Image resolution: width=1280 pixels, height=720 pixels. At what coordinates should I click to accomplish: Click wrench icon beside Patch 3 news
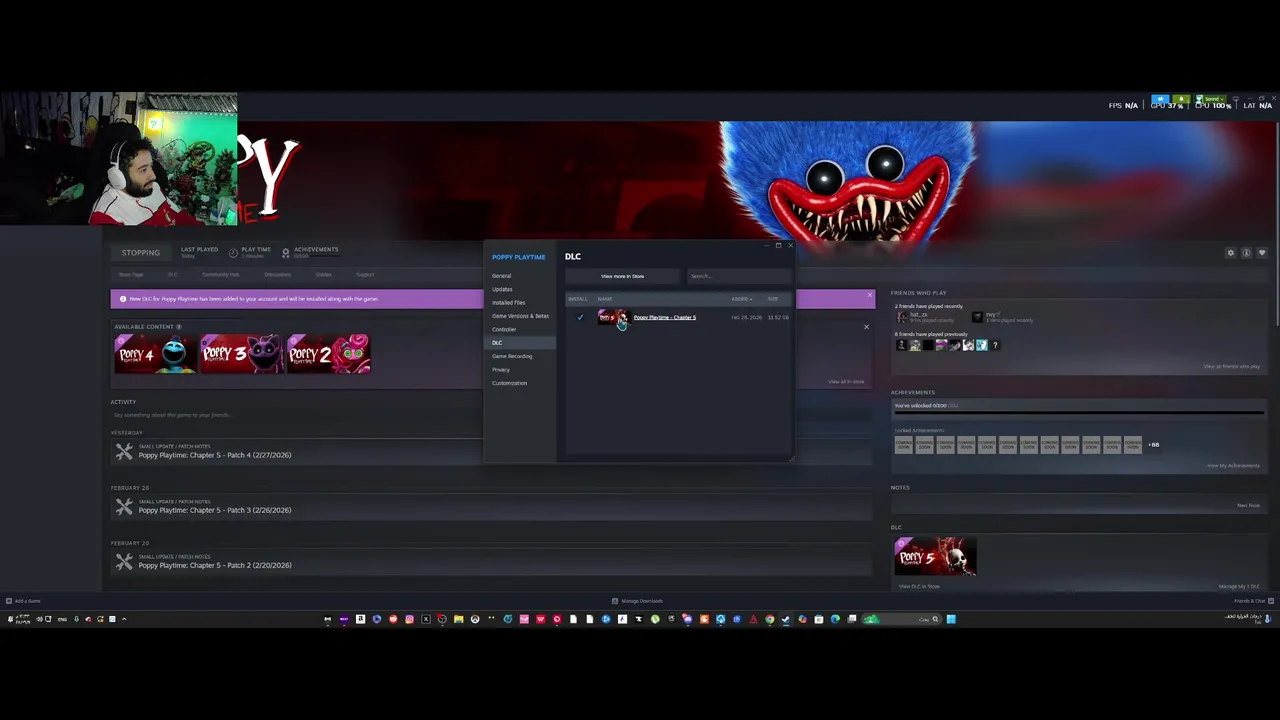point(124,507)
